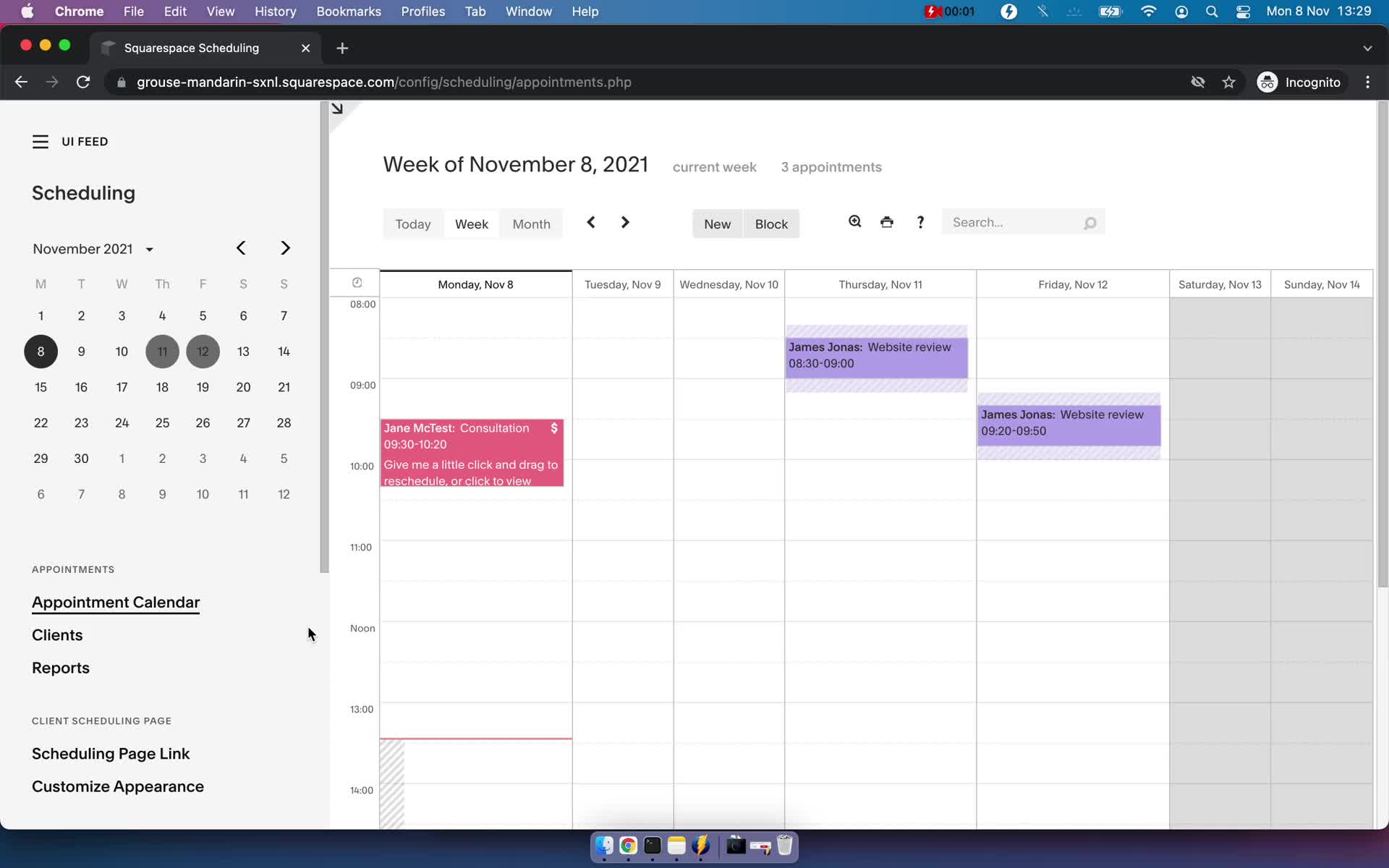
Task: Switch to the Week view tab
Action: [x=472, y=224]
